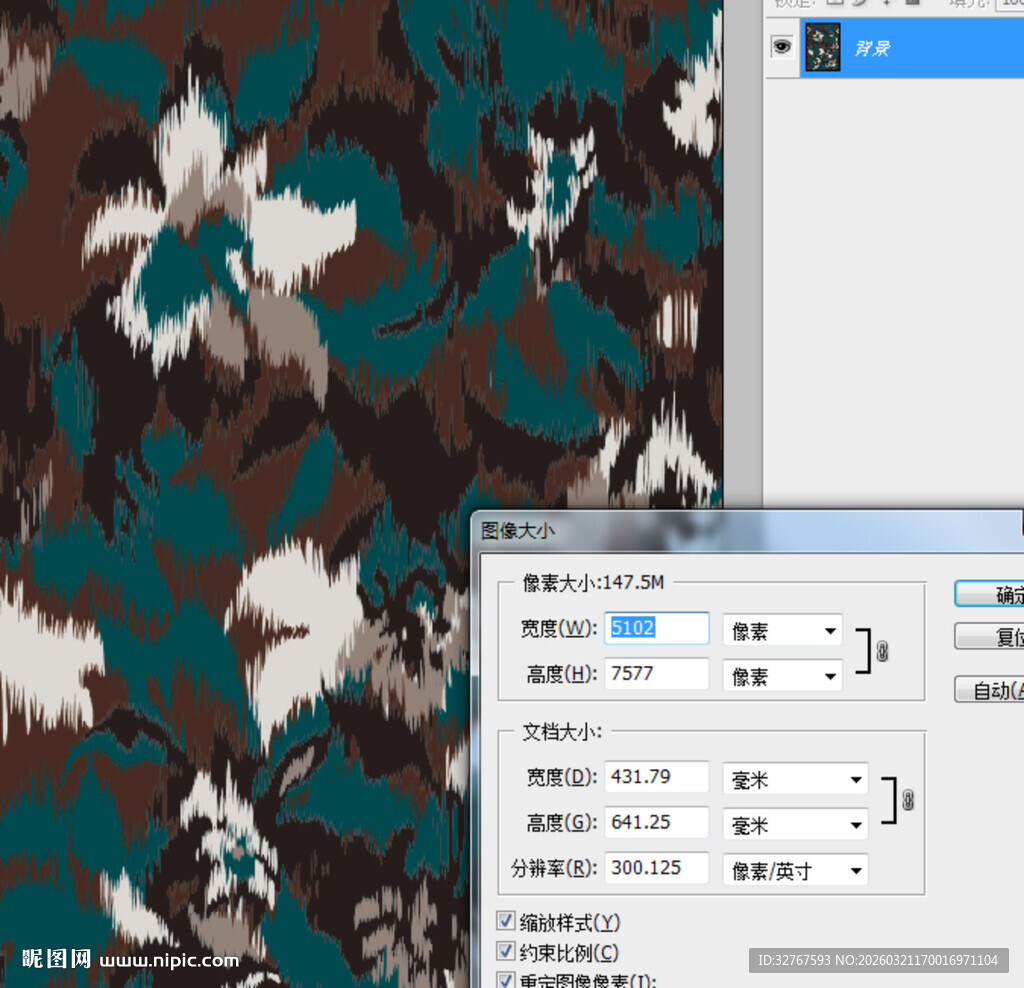Disable the 重定图像像素 checkbox
The height and width of the screenshot is (988, 1024).
click(x=506, y=980)
